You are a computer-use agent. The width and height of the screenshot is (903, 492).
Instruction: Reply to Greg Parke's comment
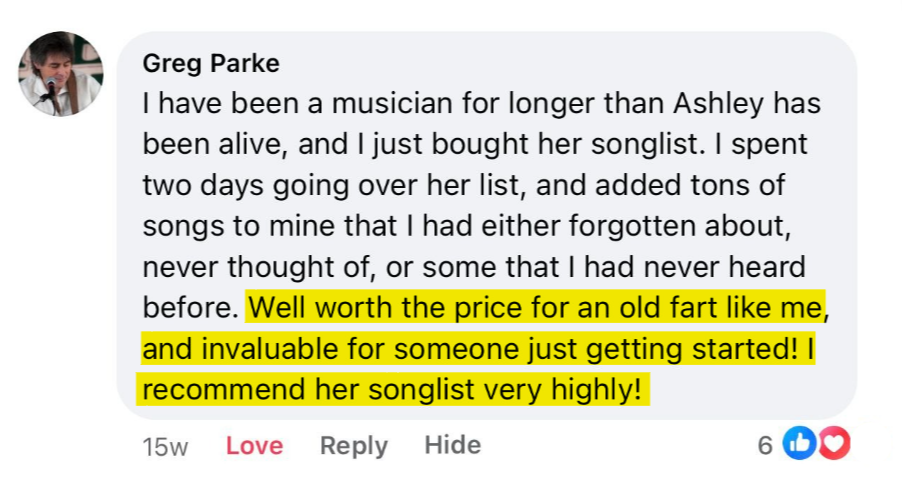(353, 445)
